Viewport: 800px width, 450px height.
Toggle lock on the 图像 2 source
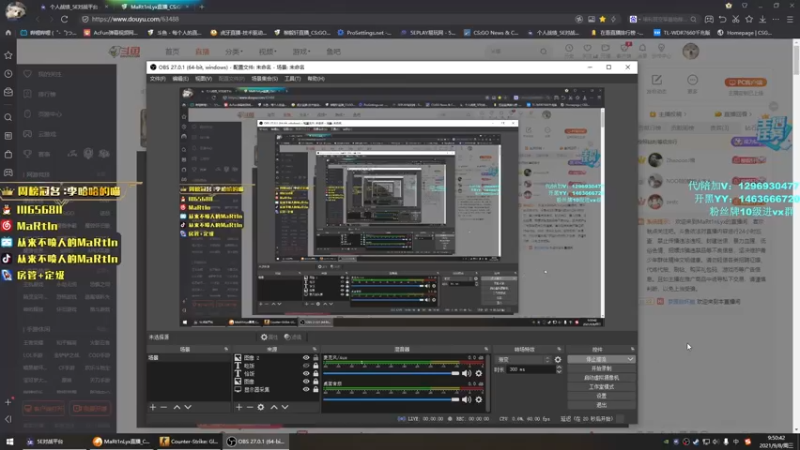315,358
